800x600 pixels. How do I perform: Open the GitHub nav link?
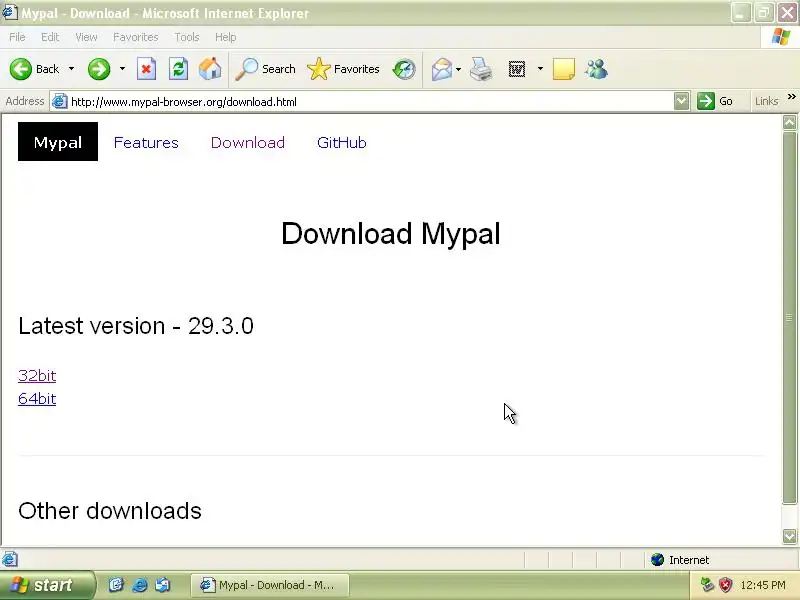tap(342, 143)
